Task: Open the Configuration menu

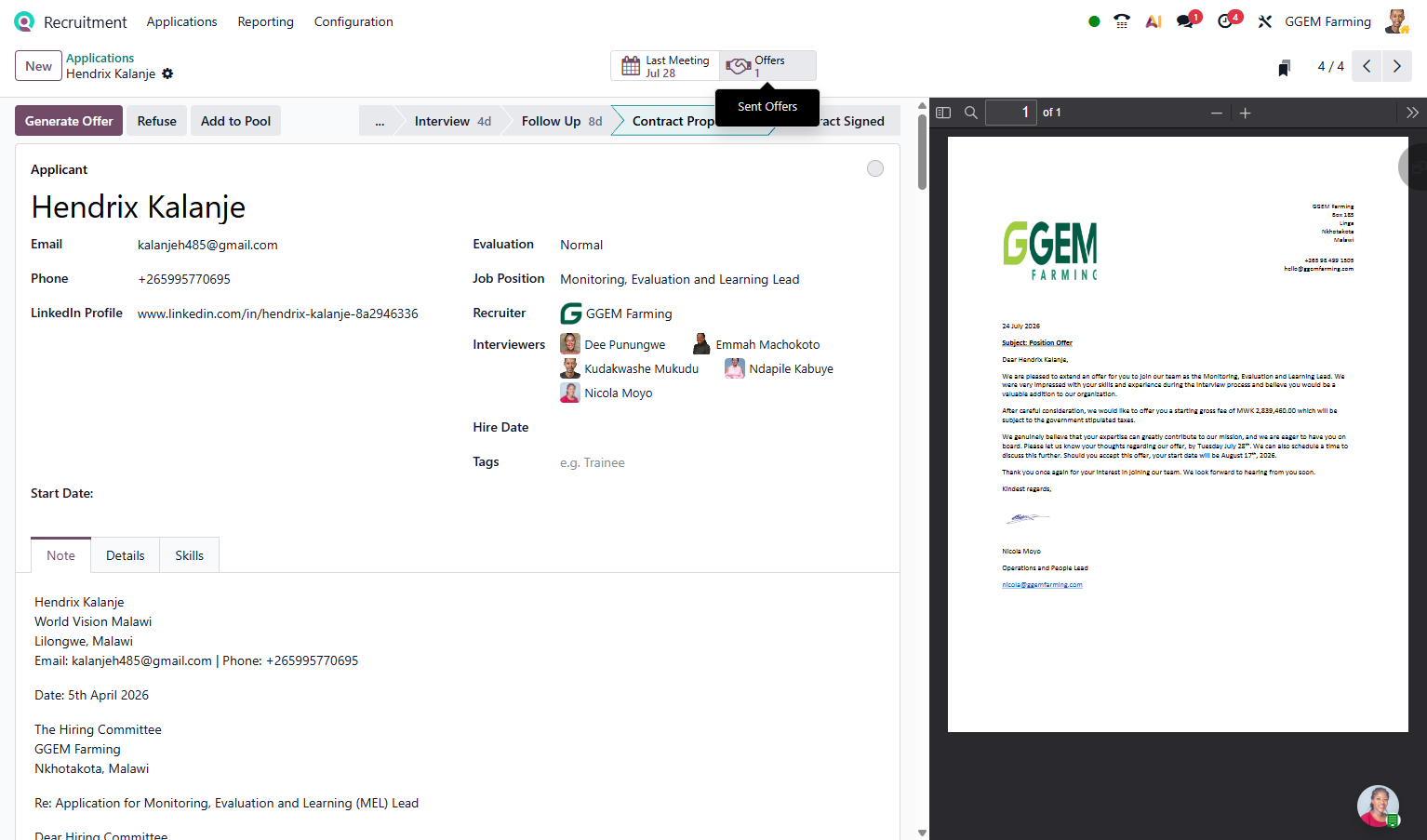Action: [x=353, y=21]
